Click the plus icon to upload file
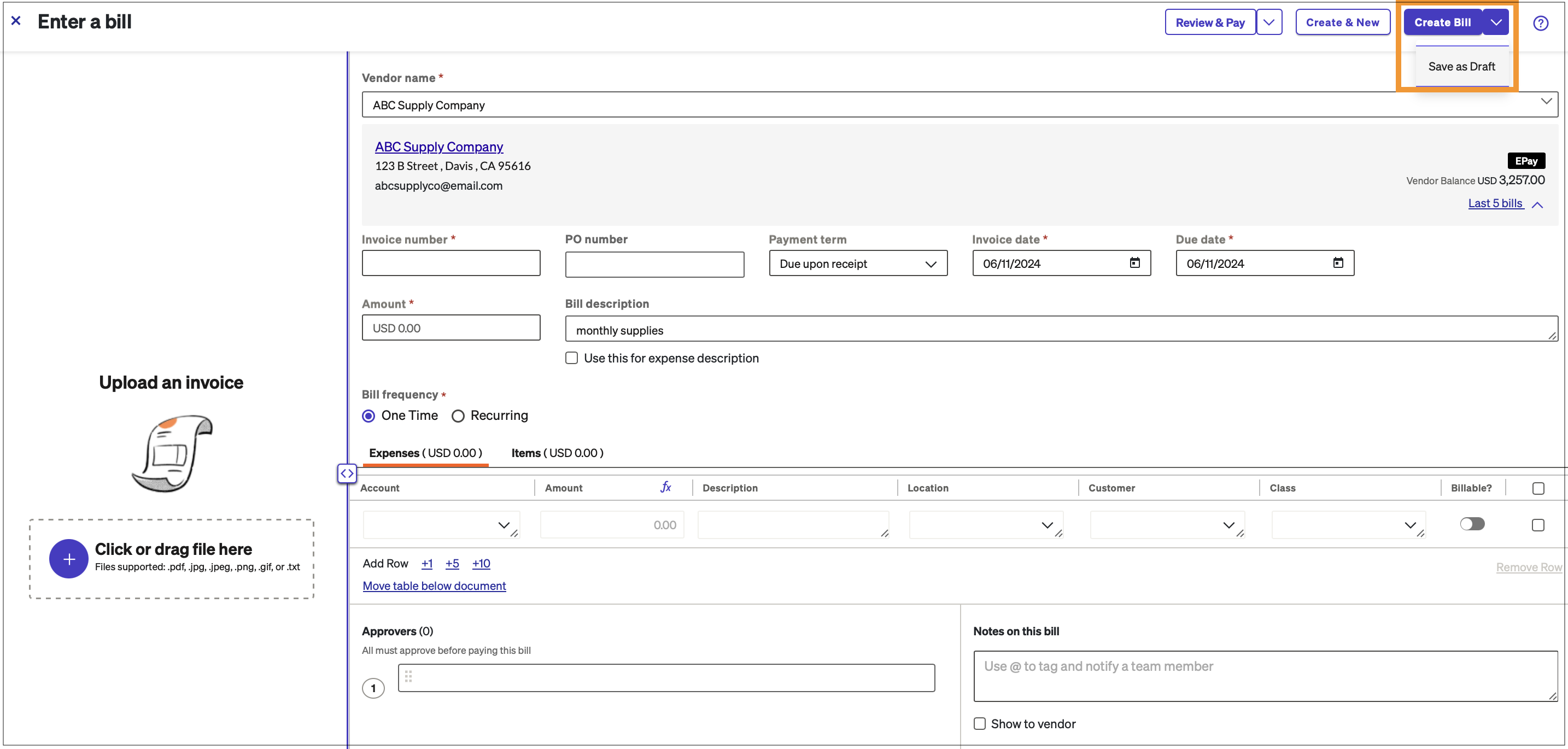 (69, 558)
